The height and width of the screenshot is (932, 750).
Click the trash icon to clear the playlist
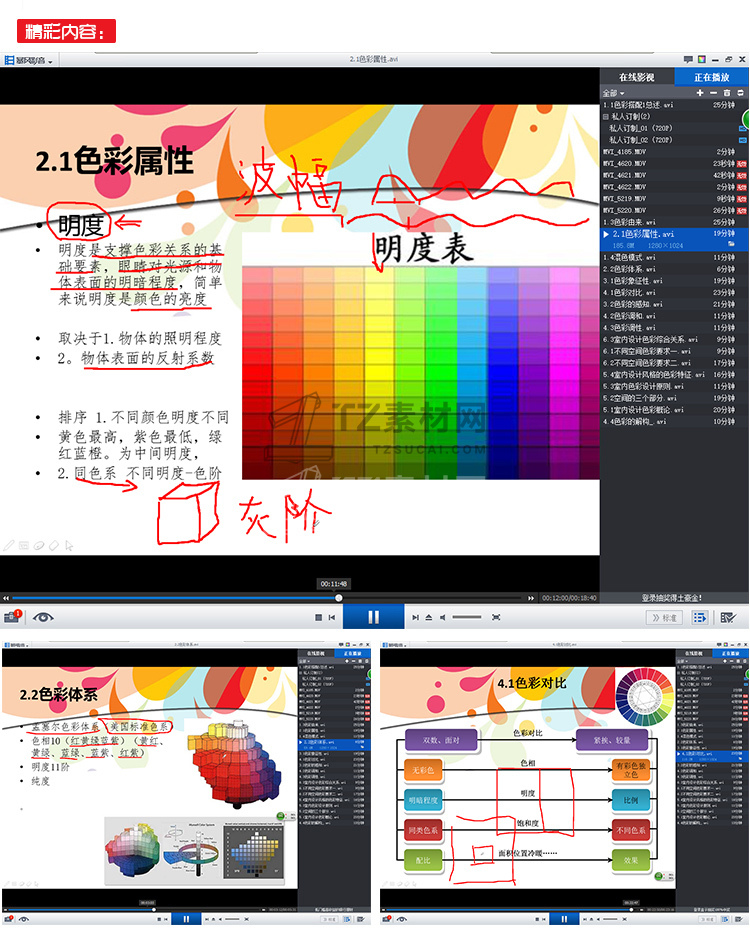tap(727, 93)
